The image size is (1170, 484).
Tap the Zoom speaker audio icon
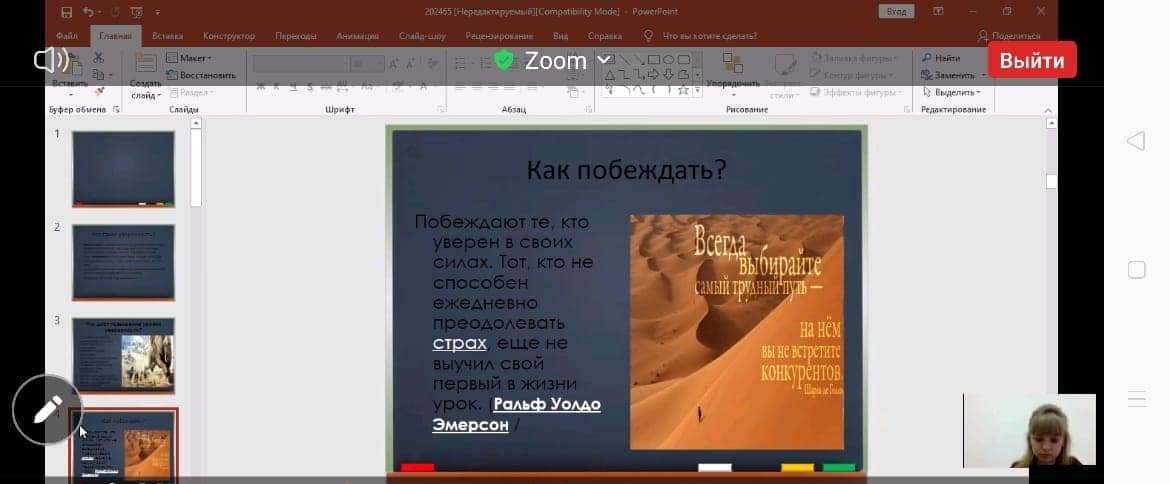(x=50, y=61)
